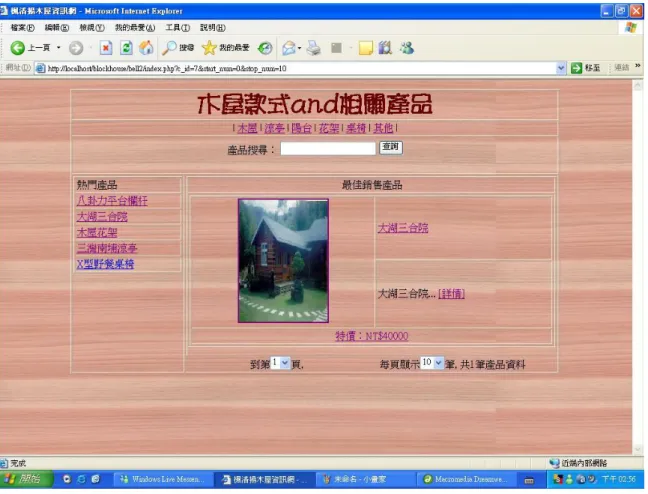
Task: Open the yellow Discuss note icon
Action: tap(366, 48)
